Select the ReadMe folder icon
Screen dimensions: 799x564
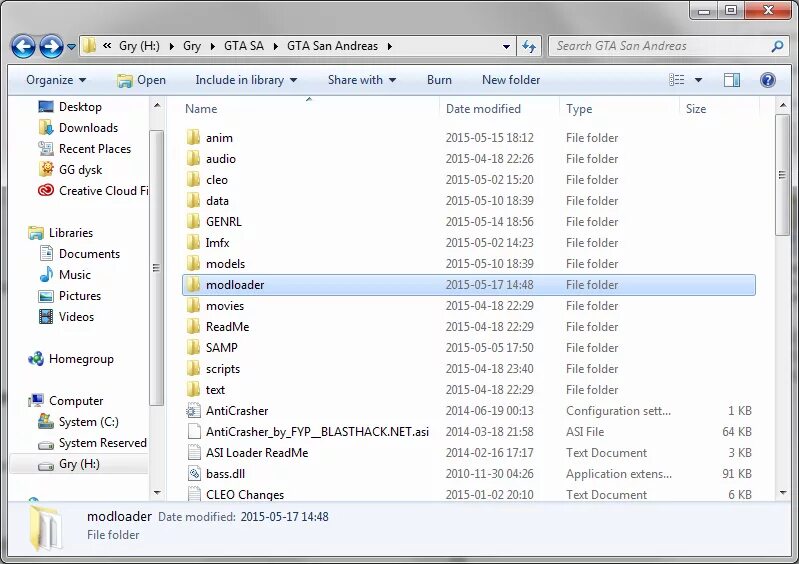(x=193, y=326)
